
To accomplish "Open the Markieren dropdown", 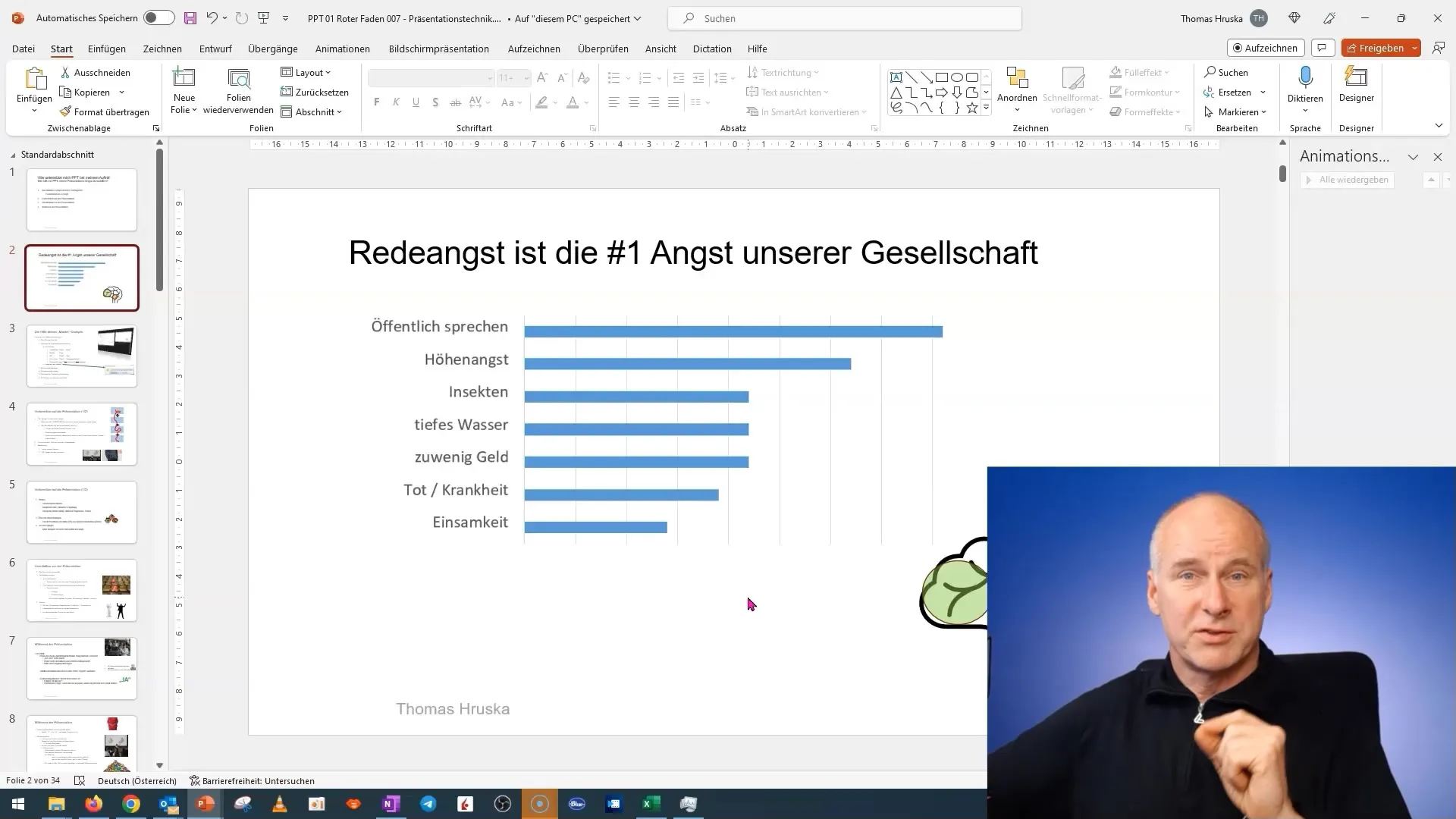I will click(1235, 111).
